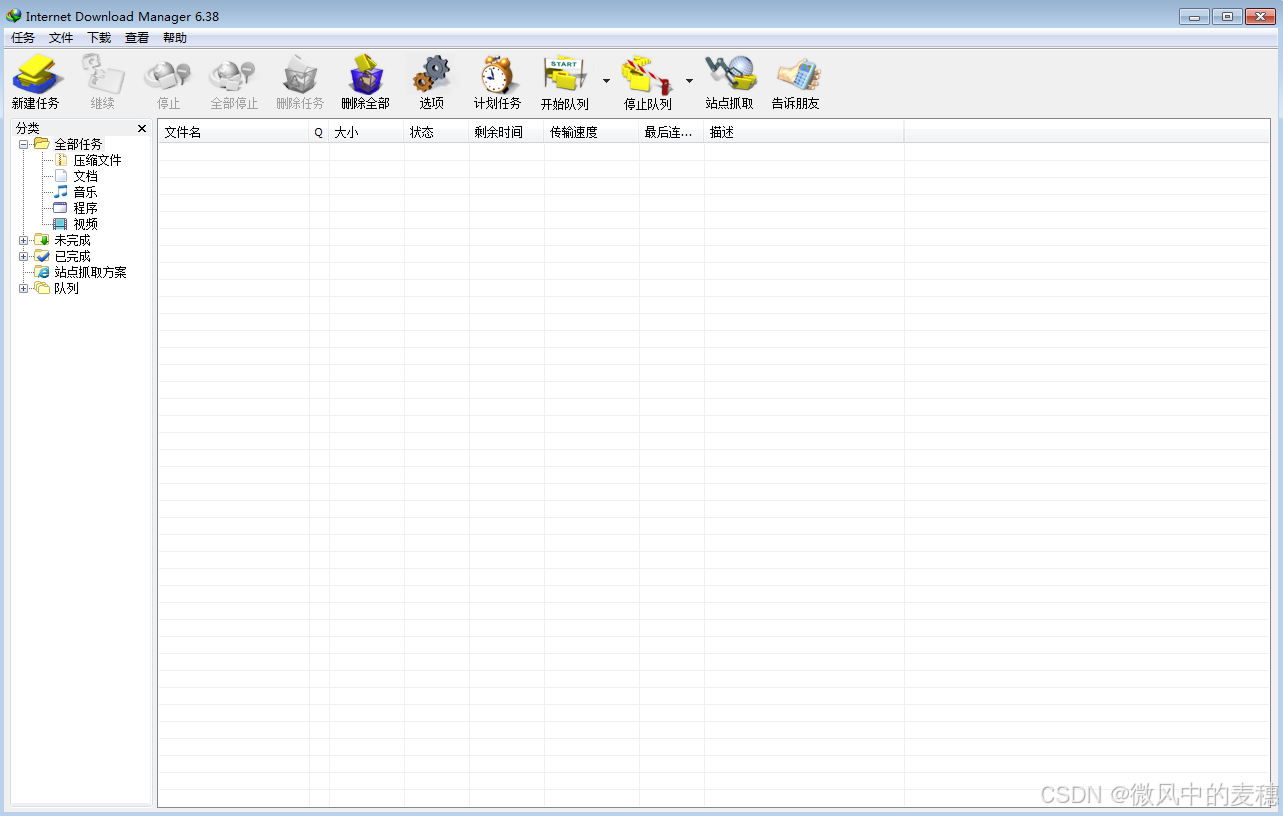Sort by 文件名 column header

pos(234,132)
